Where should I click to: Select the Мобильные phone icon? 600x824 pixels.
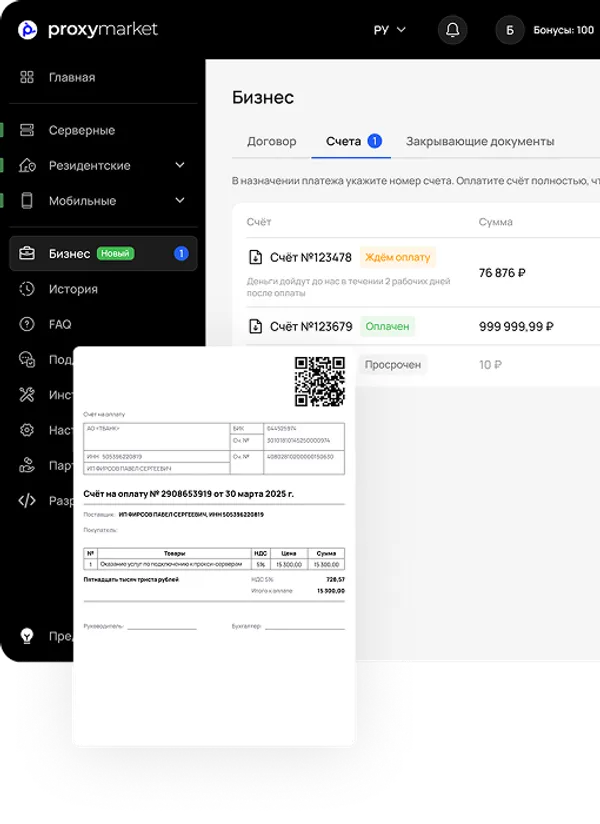tap(28, 201)
